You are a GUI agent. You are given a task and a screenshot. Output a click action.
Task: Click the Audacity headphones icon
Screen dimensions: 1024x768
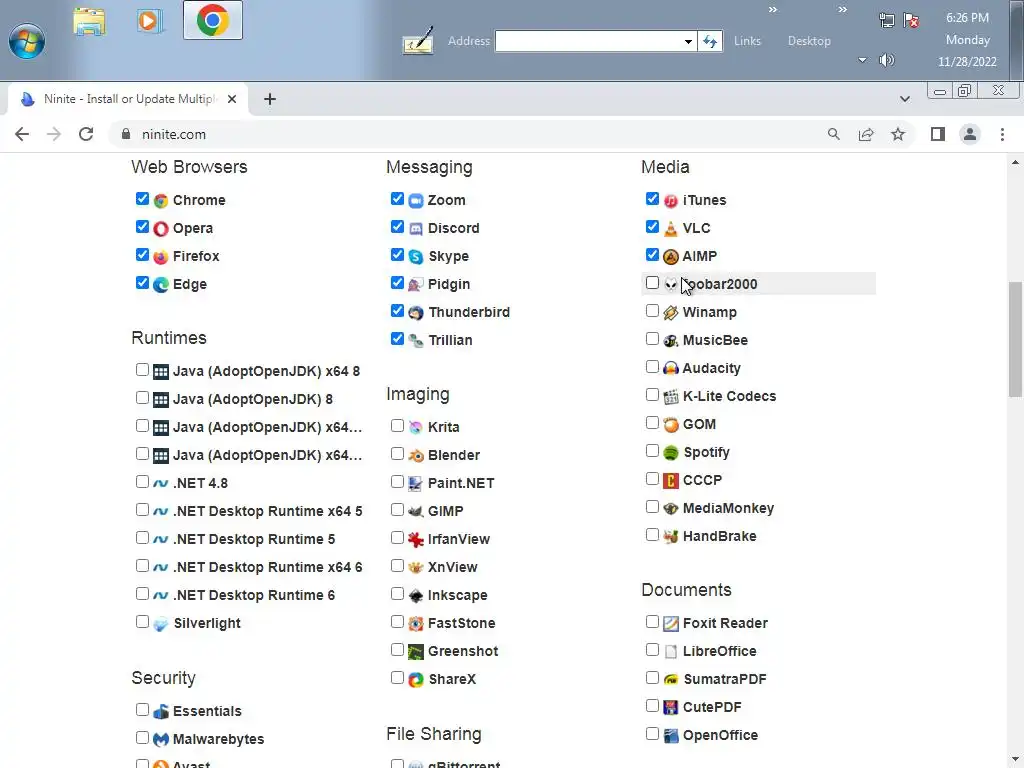point(671,368)
